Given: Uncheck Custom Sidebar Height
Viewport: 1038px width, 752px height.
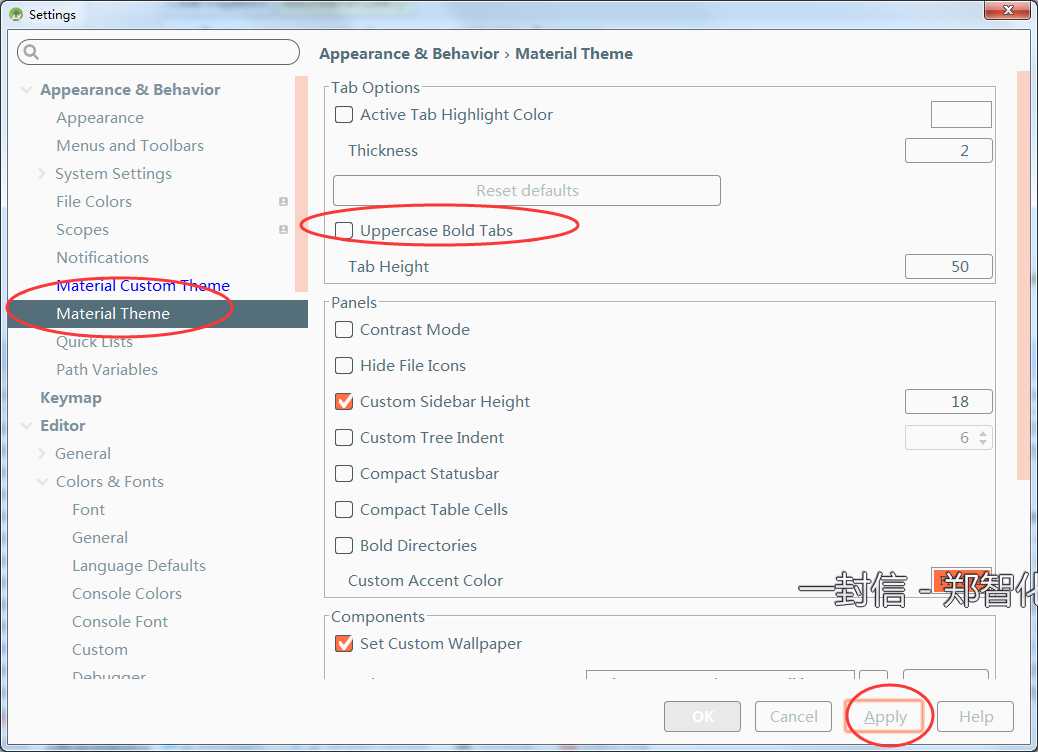Looking at the screenshot, I should tap(344, 401).
